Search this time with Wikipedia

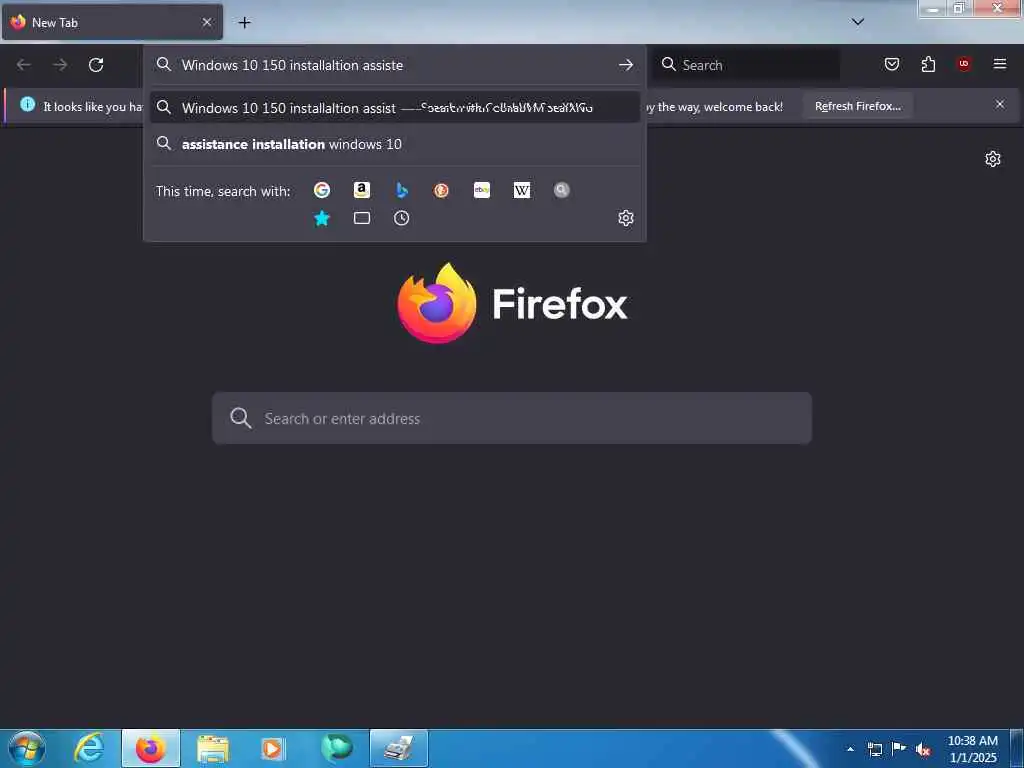click(522, 190)
